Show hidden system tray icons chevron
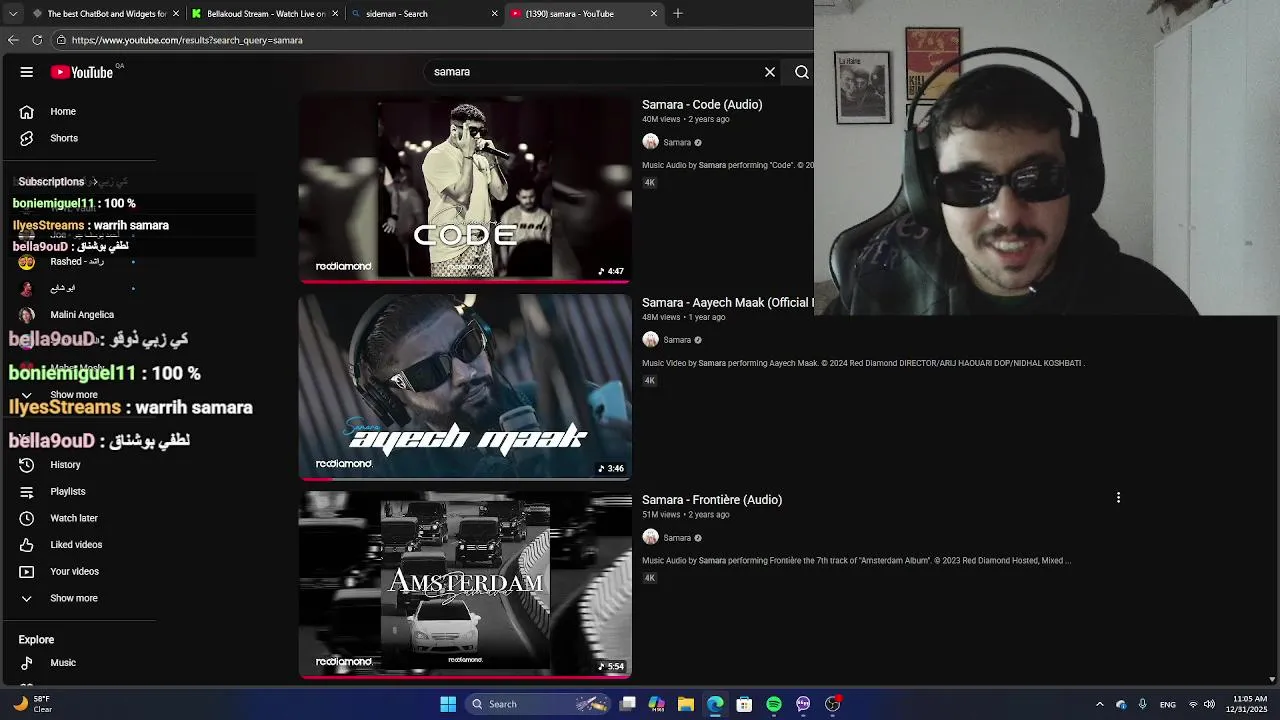The height and width of the screenshot is (720, 1280). 1099,704
